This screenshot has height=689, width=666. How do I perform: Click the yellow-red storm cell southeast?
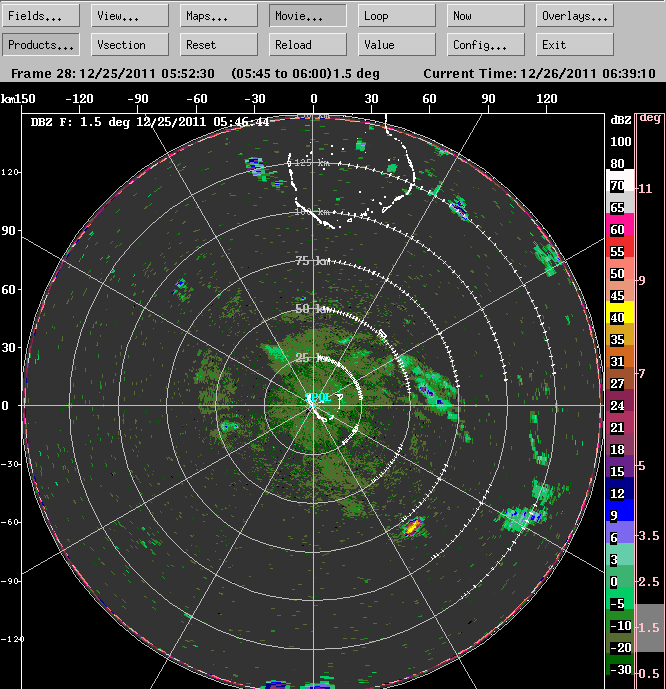[413, 526]
